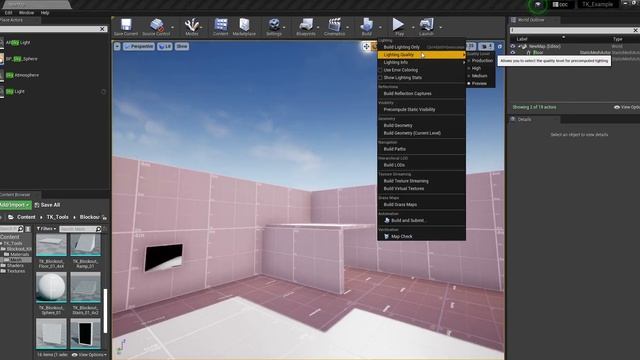Open the Modes toolbar icon

(191, 25)
